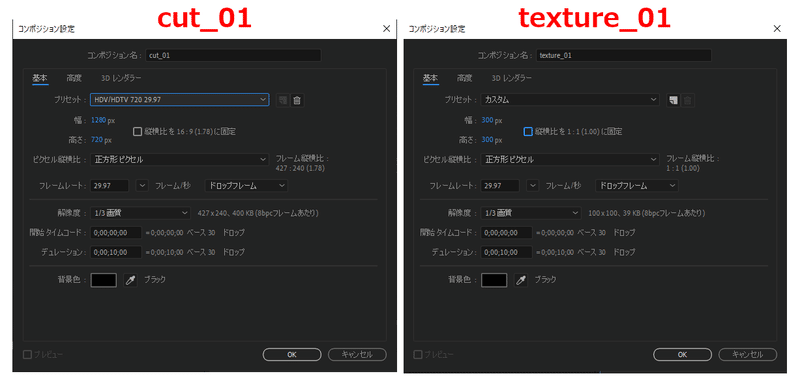Open ドロップフレーム dropdown in cut_01 dialog
The height and width of the screenshot is (385, 800).
click(x=246, y=186)
